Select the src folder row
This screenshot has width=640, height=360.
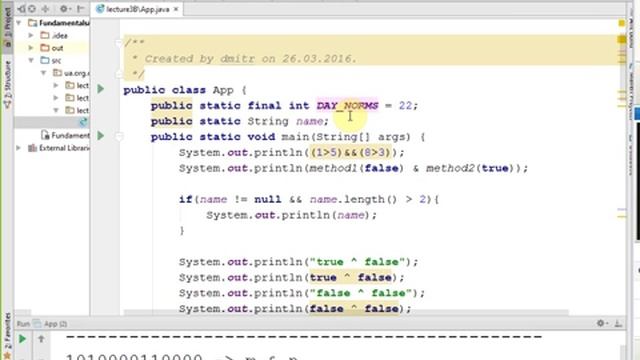(x=52, y=60)
